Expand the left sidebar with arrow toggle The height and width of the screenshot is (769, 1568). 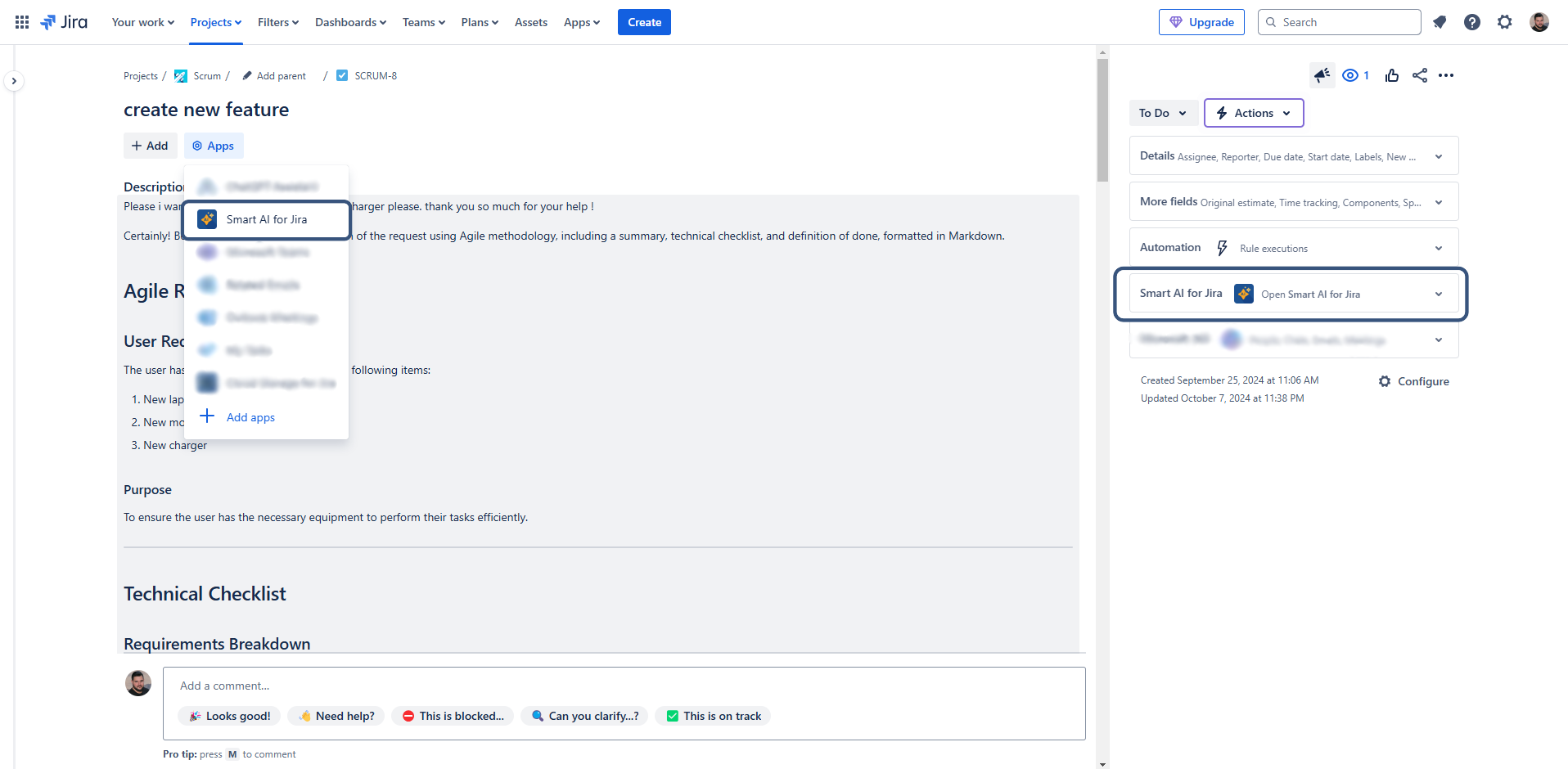click(14, 81)
